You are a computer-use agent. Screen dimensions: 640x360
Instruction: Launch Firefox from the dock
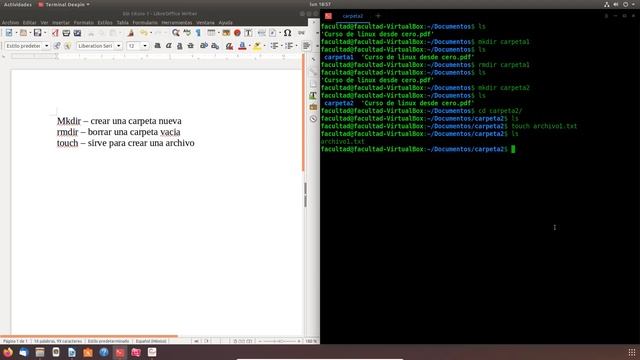point(8,352)
